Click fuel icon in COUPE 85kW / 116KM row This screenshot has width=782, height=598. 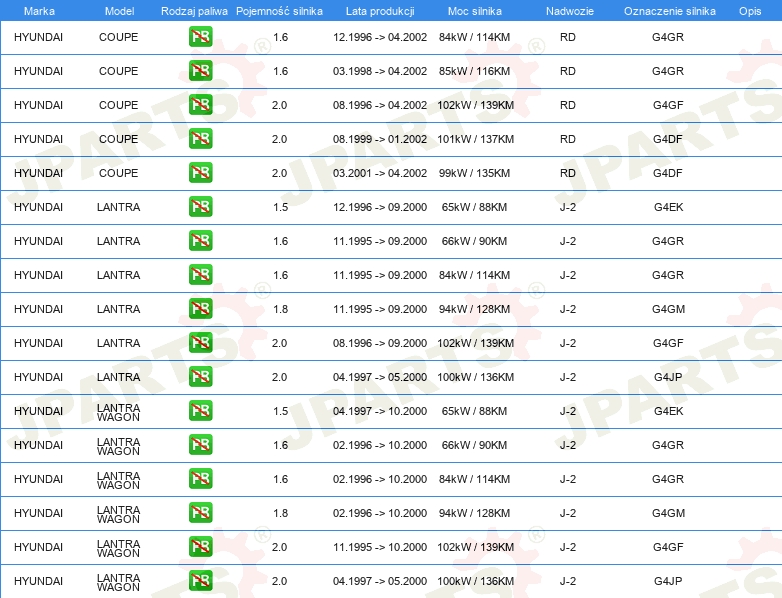click(x=200, y=71)
